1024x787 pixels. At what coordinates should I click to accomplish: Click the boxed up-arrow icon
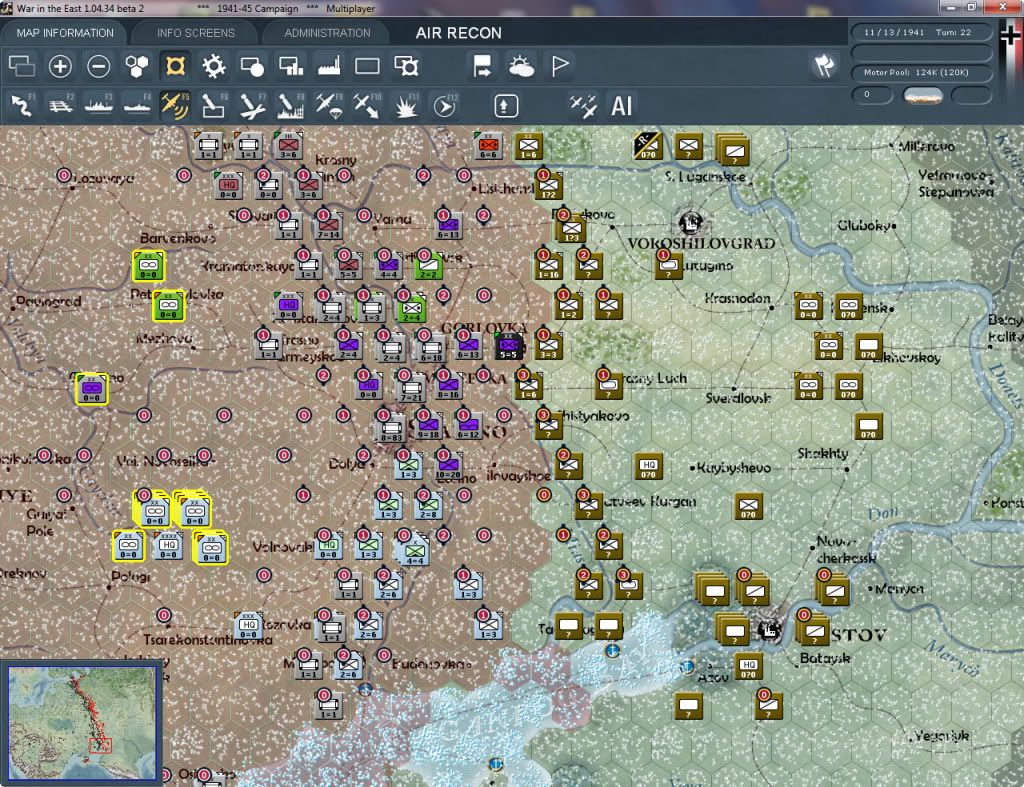click(x=505, y=106)
